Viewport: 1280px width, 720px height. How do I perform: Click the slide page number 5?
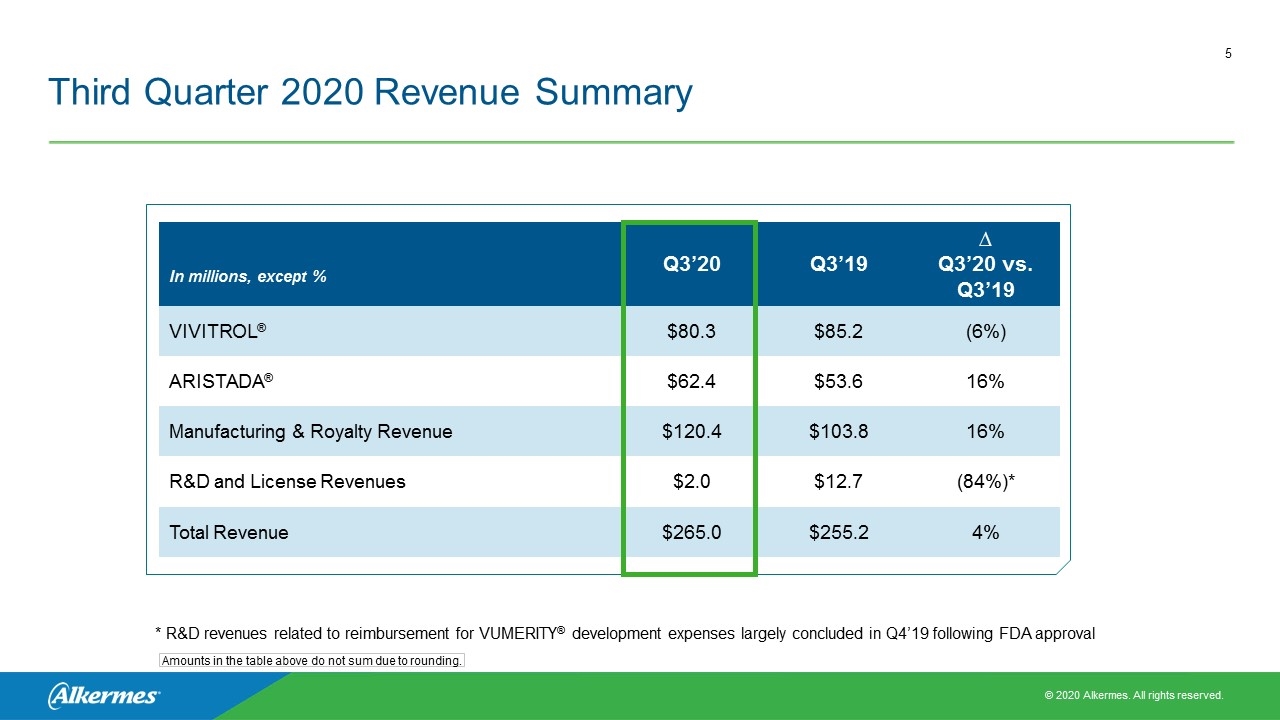point(1228,54)
